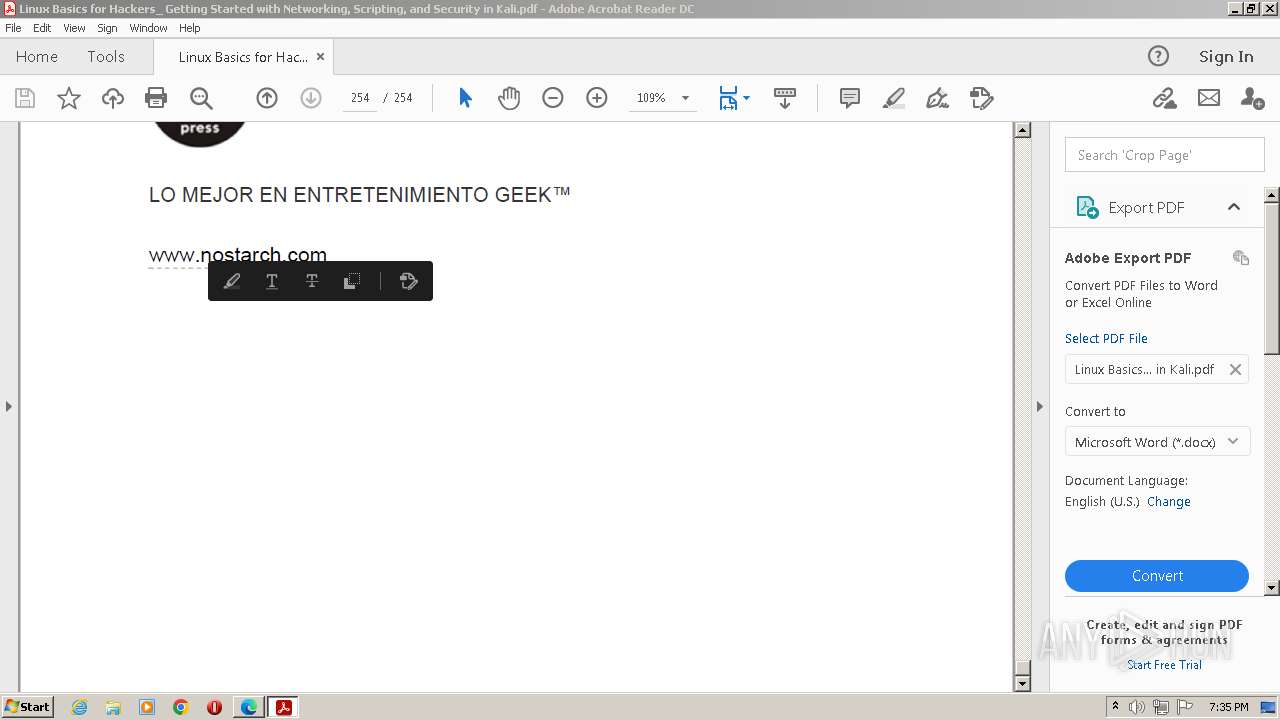Open Opera from the taskbar
This screenshot has height=720, width=1280.
214,707
